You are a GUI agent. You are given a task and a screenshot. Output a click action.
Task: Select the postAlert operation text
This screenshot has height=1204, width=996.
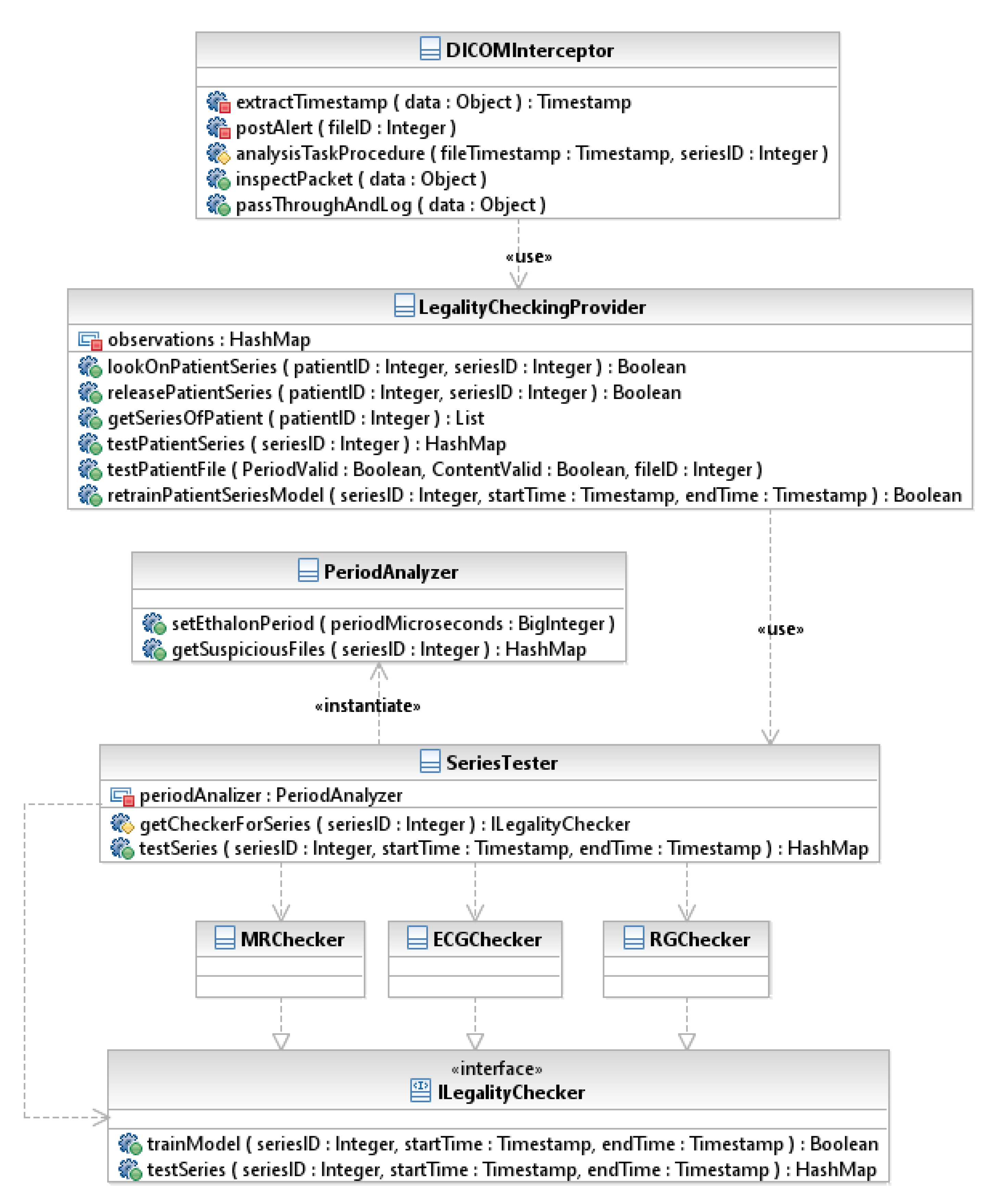345,127
